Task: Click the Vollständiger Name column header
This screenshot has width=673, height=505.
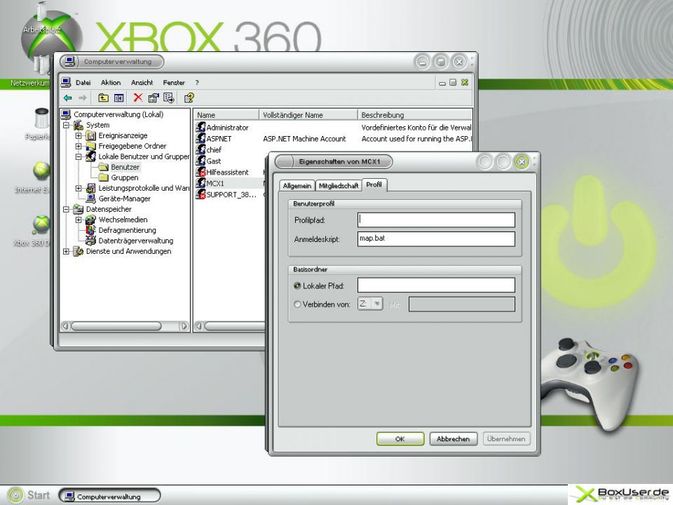Action: [308, 115]
